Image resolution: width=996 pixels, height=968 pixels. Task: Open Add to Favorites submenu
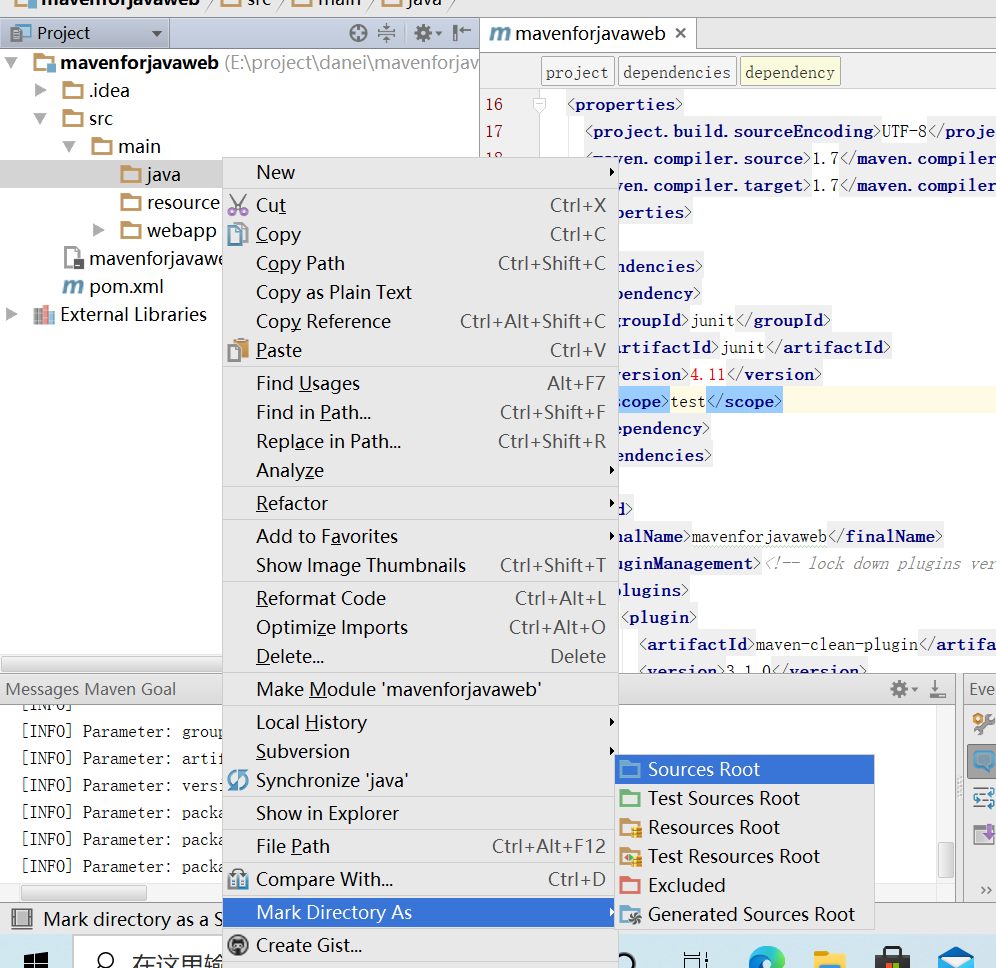pyautogui.click(x=421, y=536)
